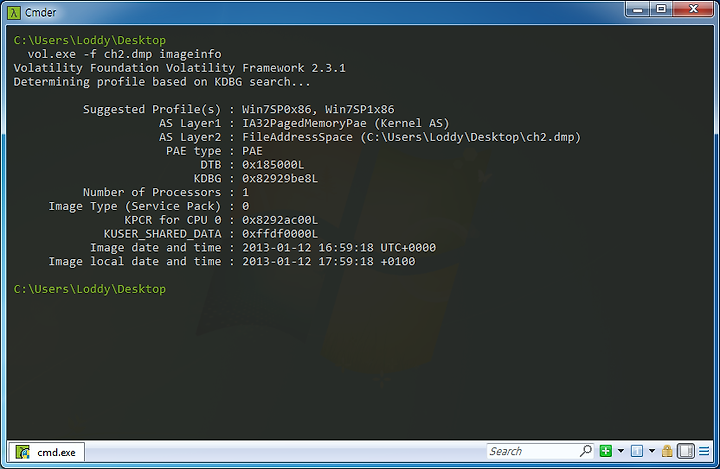Toggle alternative mode scrollbar icon
Viewport: 720px width, 469px height.
point(686,451)
